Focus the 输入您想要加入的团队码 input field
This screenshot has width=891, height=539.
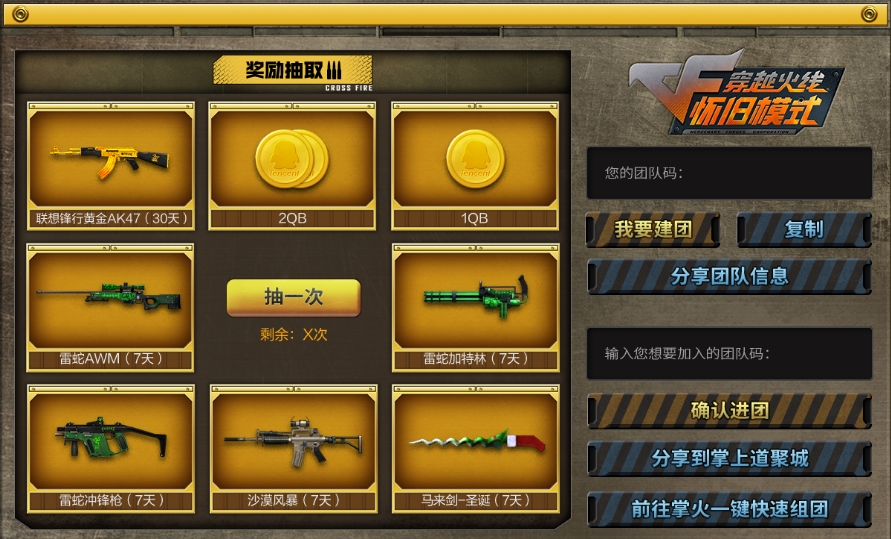click(729, 353)
